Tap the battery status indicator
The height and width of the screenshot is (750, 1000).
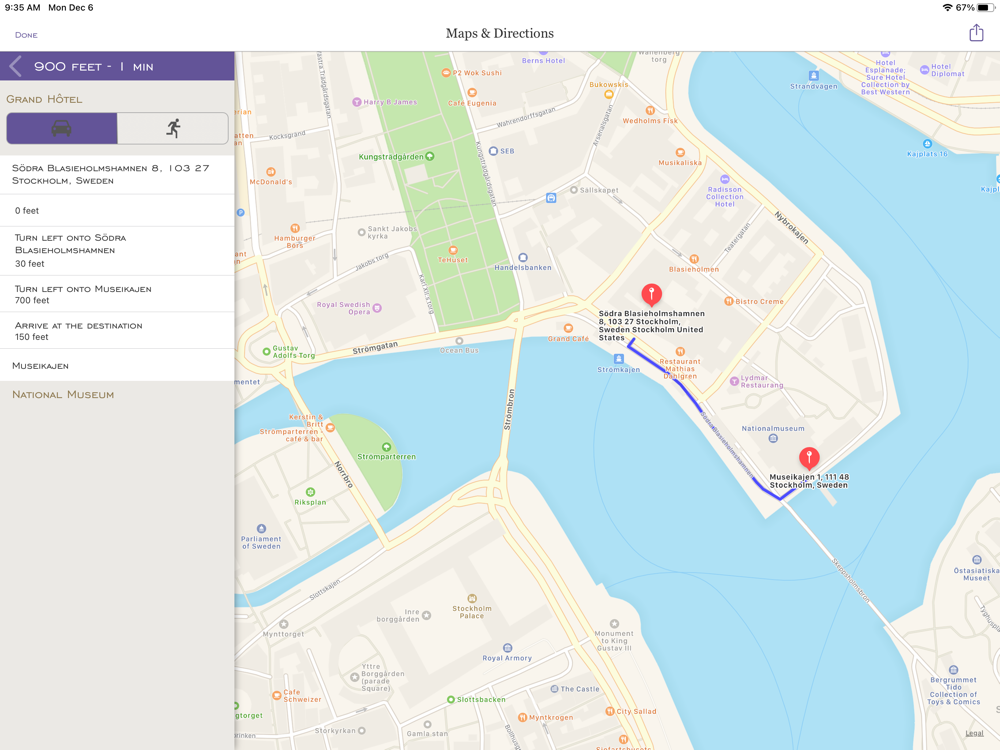[985, 8]
